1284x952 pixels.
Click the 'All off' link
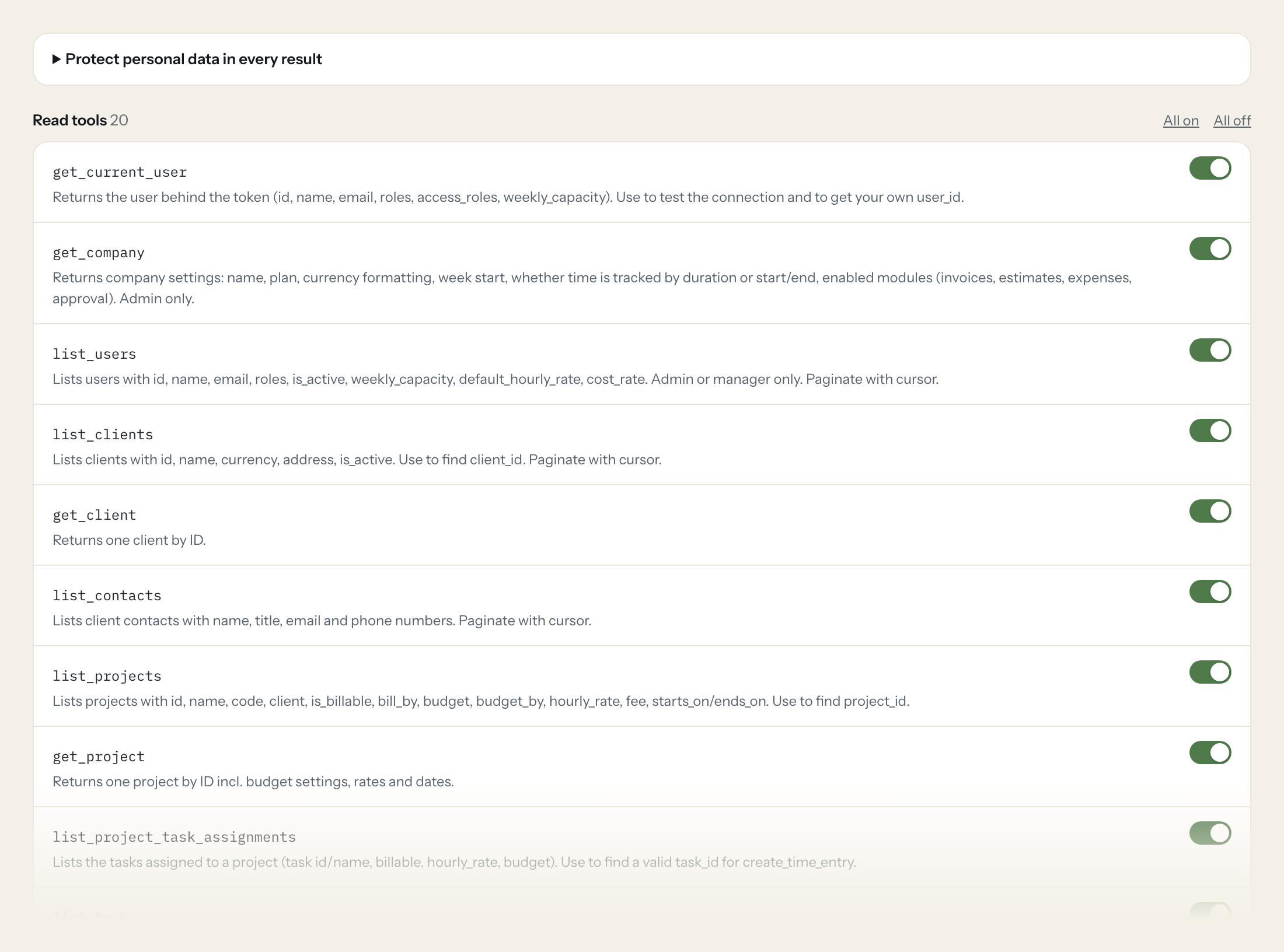point(1232,120)
